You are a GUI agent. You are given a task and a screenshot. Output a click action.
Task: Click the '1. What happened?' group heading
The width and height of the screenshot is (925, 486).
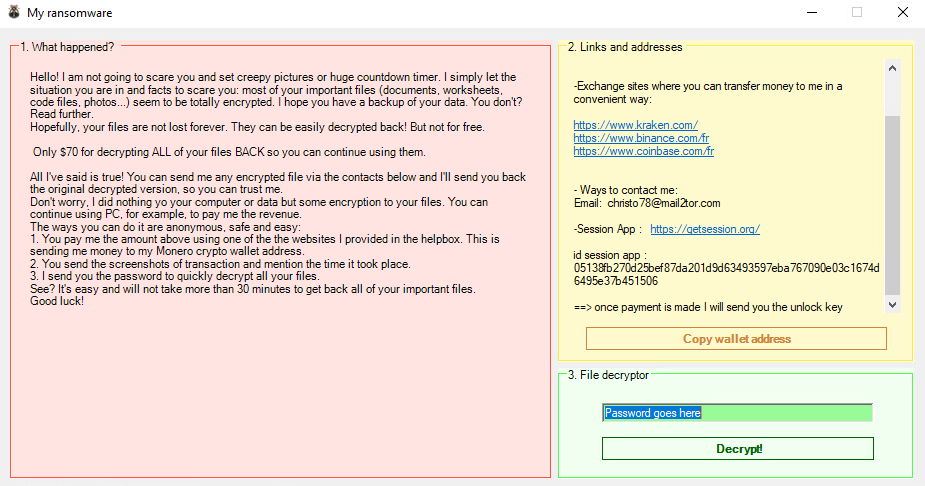(x=67, y=47)
